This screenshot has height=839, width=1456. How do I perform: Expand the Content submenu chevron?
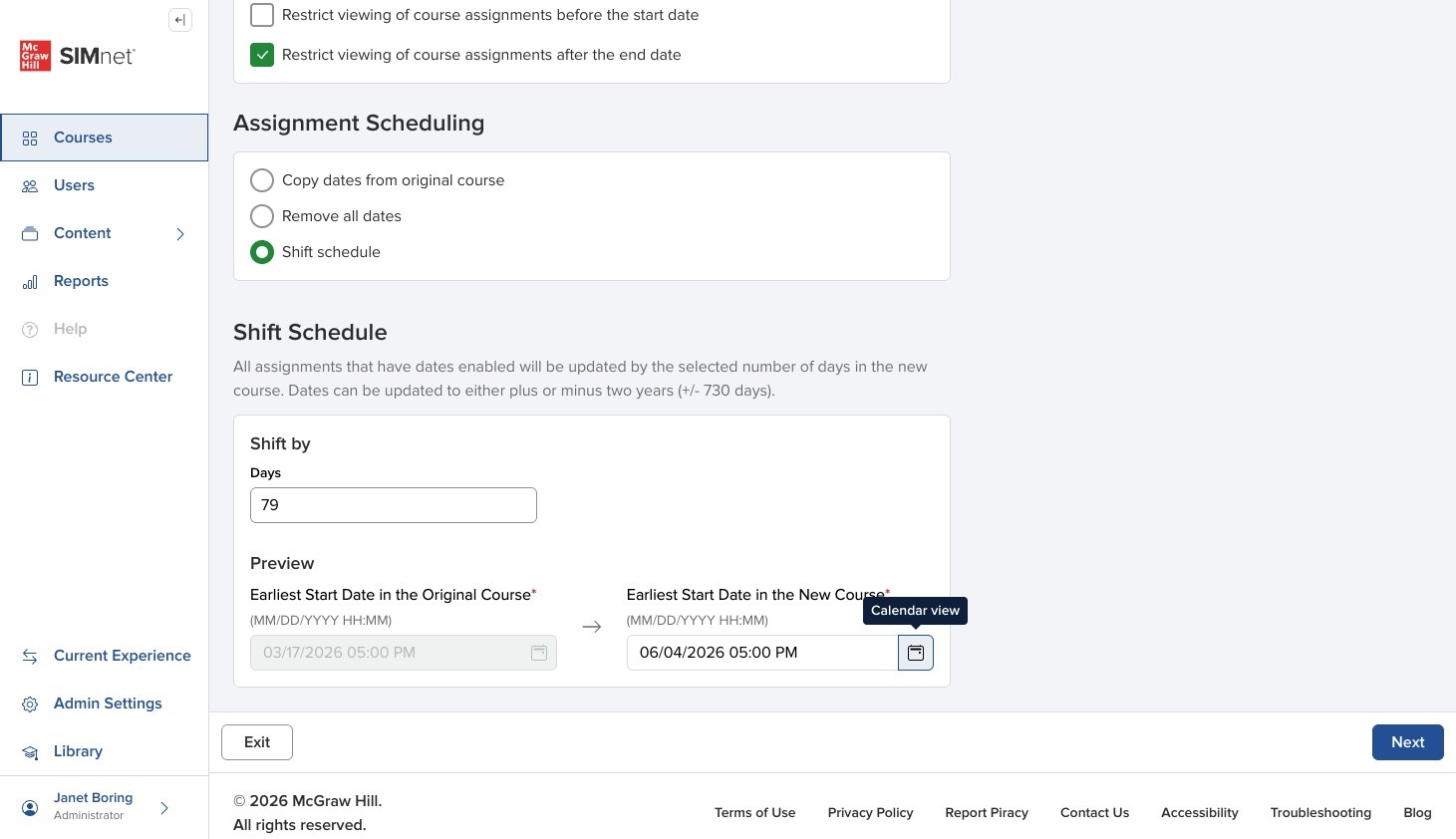click(180, 234)
